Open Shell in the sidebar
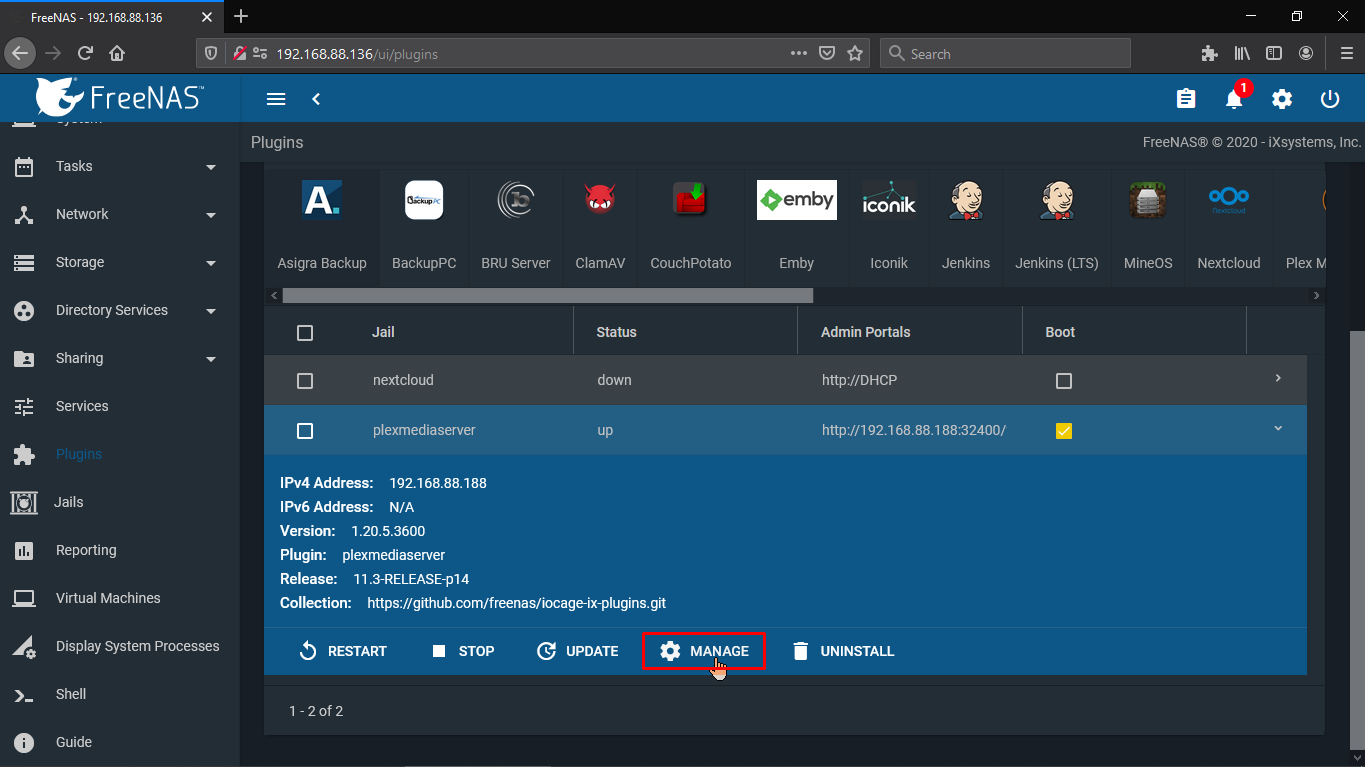The height and width of the screenshot is (767, 1365). tap(120, 694)
